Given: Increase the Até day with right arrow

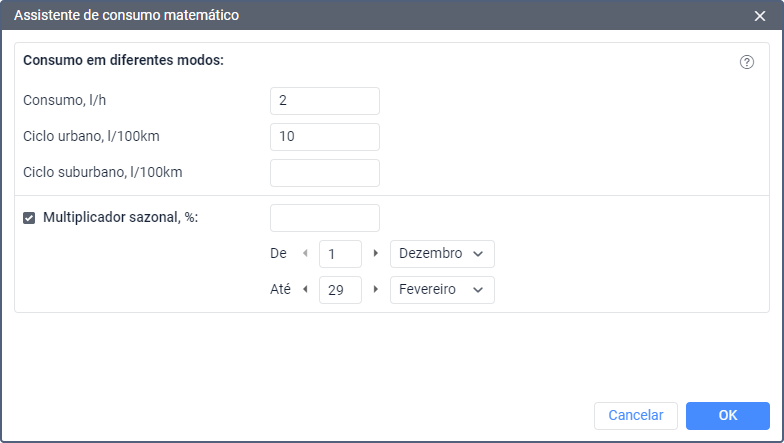Looking at the screenshot, I should 376,290.
